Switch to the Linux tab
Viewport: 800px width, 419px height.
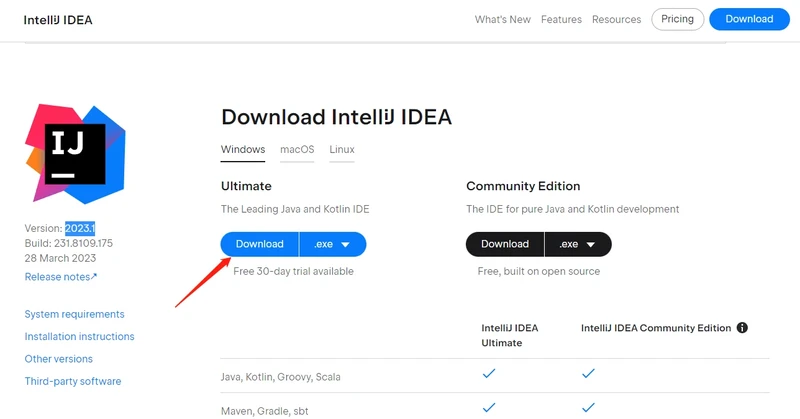tap(342, 150)
